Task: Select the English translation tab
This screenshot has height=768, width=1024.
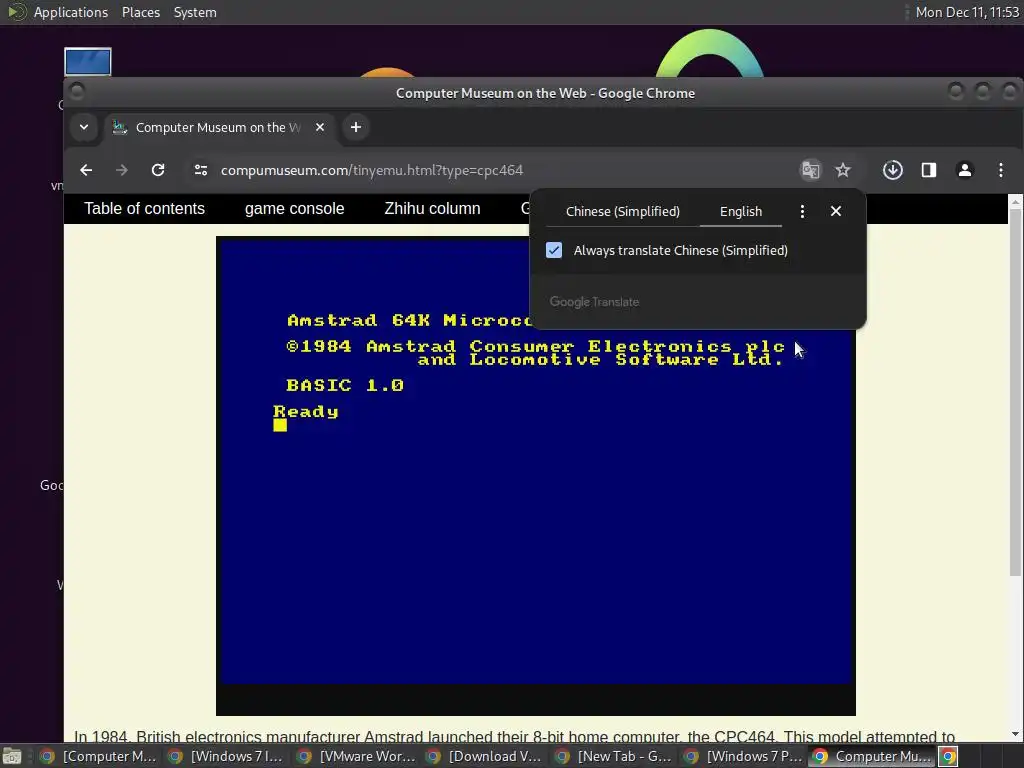Action: pos(741,212)
